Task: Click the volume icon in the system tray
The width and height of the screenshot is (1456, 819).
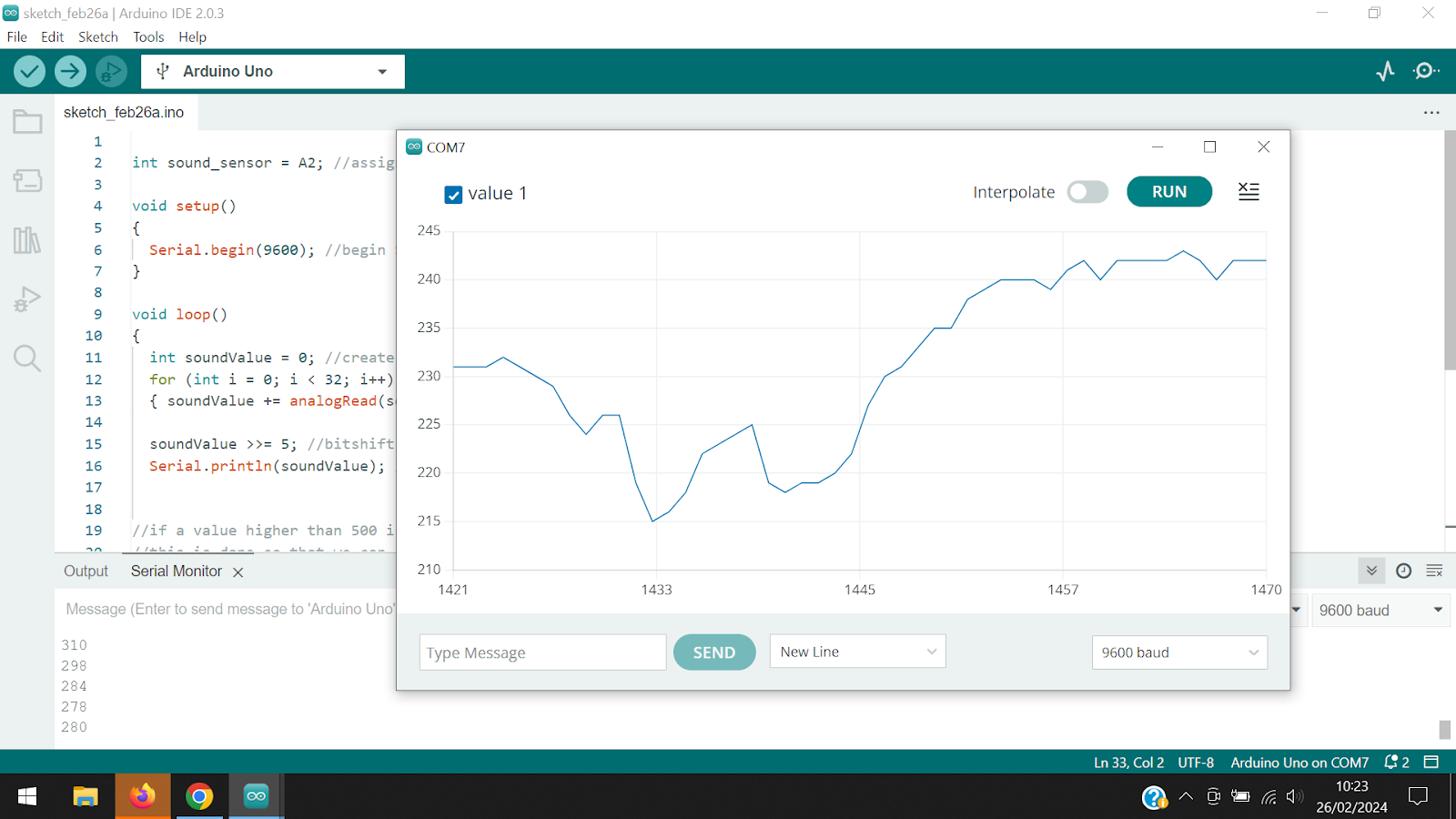Action: tap(1294, 796)
